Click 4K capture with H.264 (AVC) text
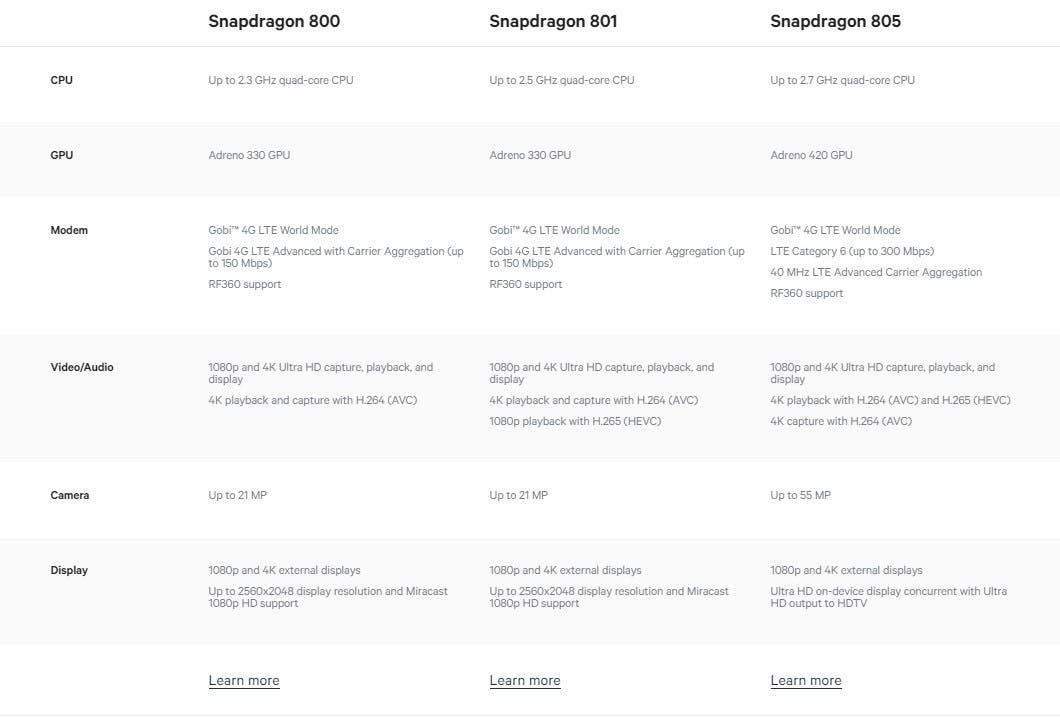 (841, 421)
